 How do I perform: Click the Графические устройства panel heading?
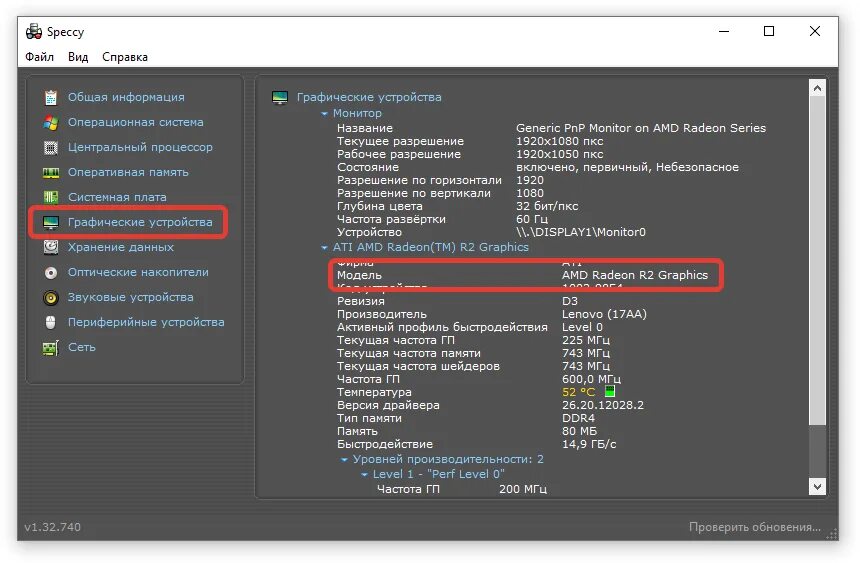[x=369, y=97]
